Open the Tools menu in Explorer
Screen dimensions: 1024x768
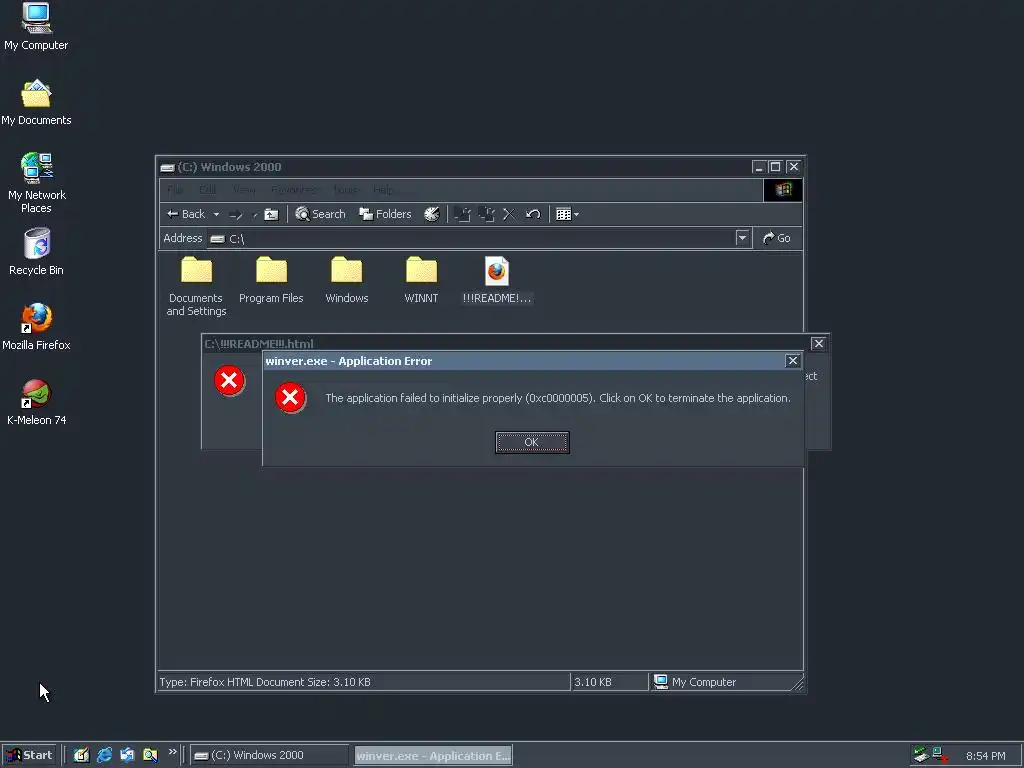point(345,190)
